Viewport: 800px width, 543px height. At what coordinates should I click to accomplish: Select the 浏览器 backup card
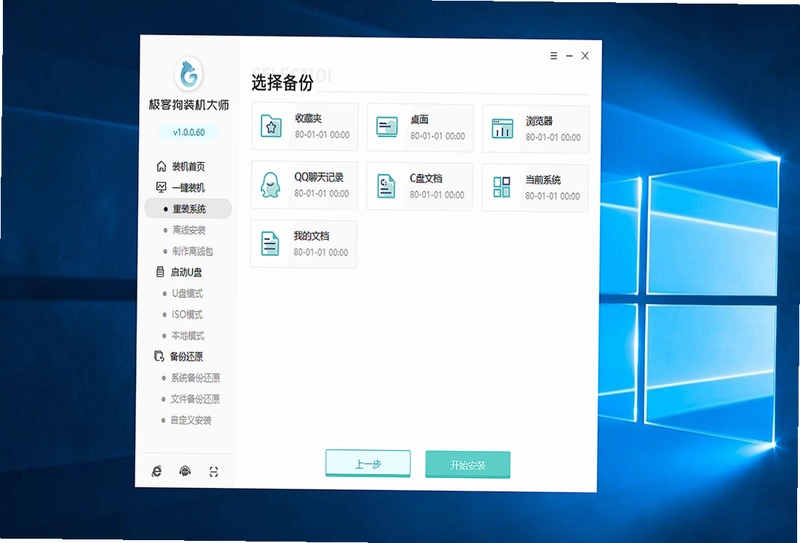pyautogui.click(x=536, y=129)
